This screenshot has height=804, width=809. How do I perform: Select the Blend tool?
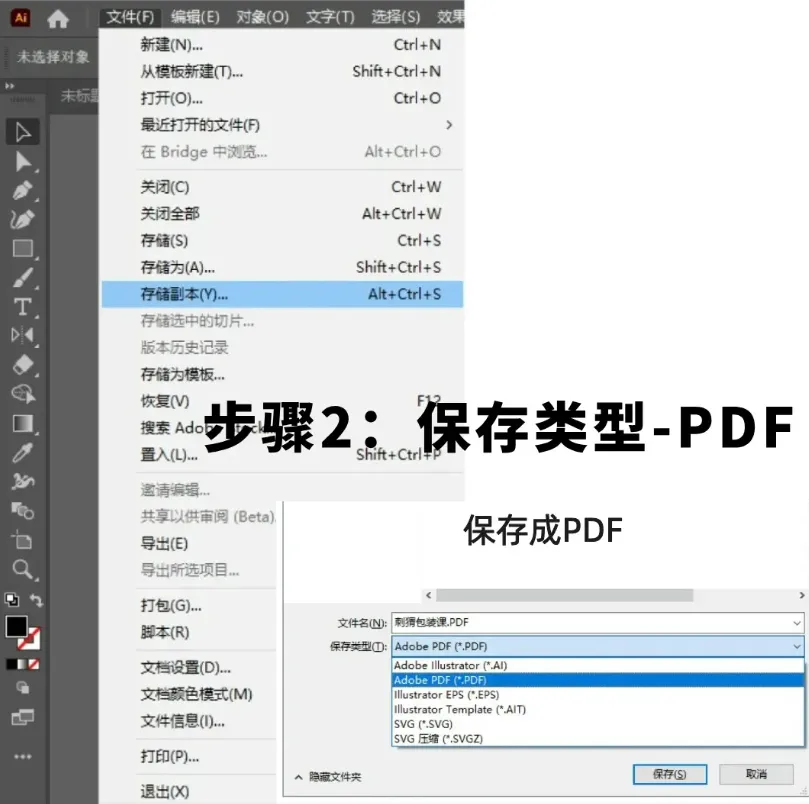pos(23,511)
